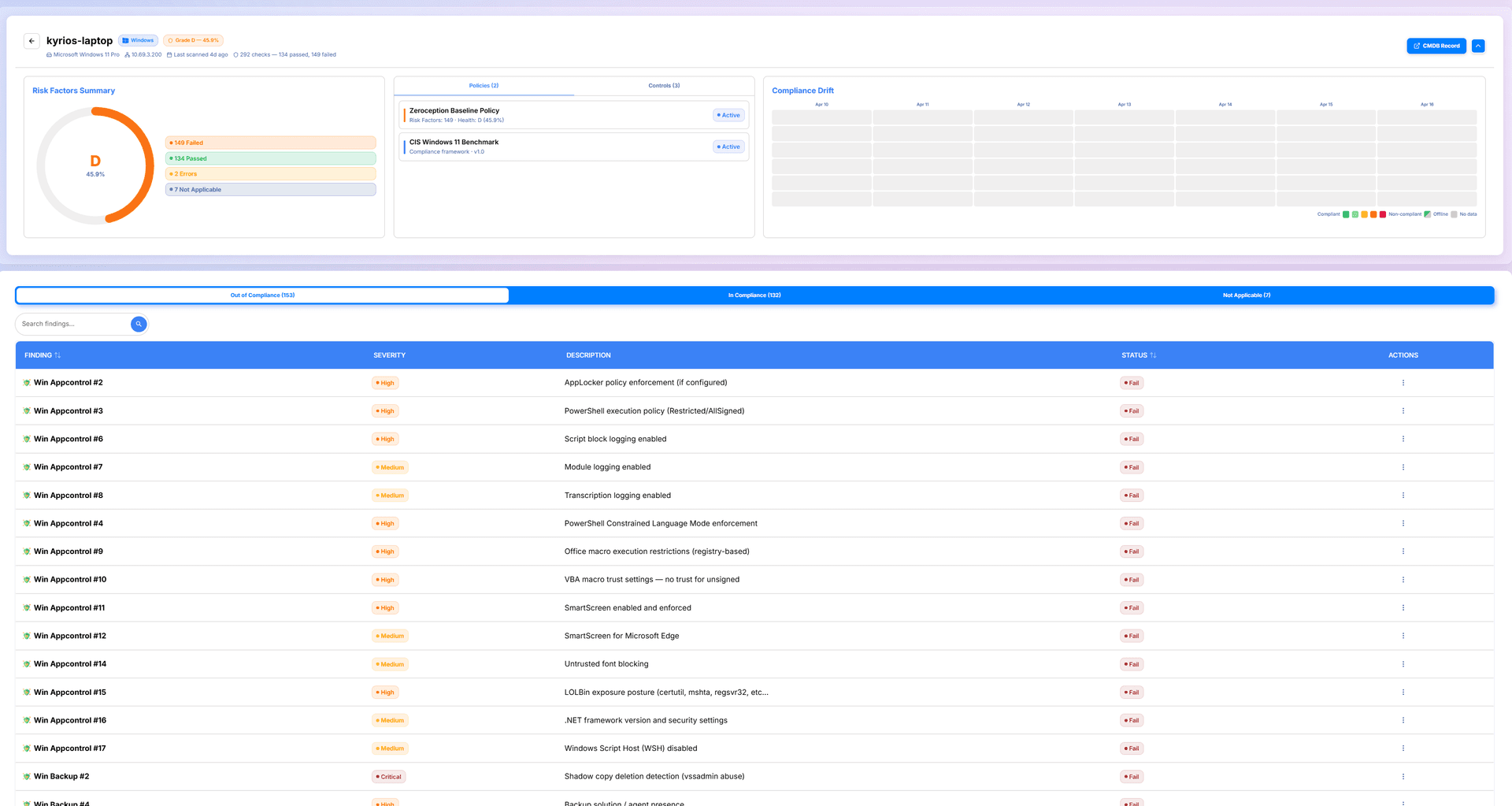Sort by the STATUS column arrows
1512x806 pixels.
pos(1153,355)
